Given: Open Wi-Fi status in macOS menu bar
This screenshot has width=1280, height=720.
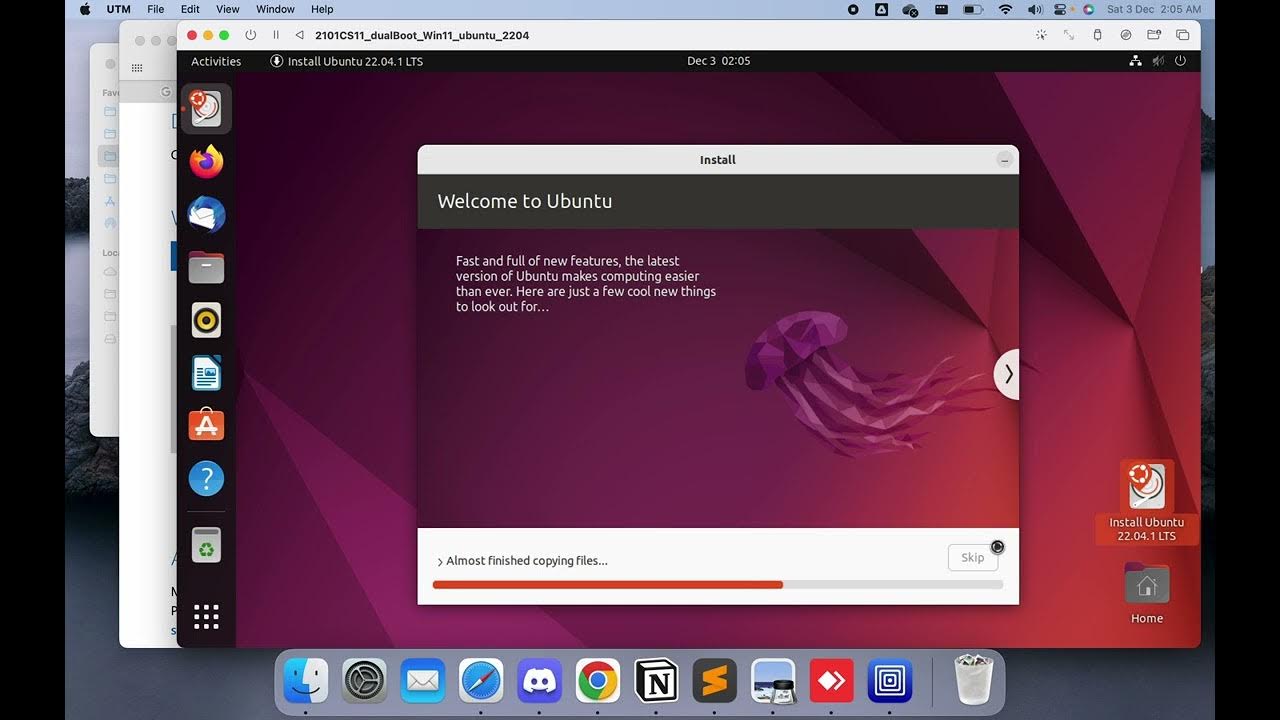Looking at the screenshot, I should point(1005,9).
